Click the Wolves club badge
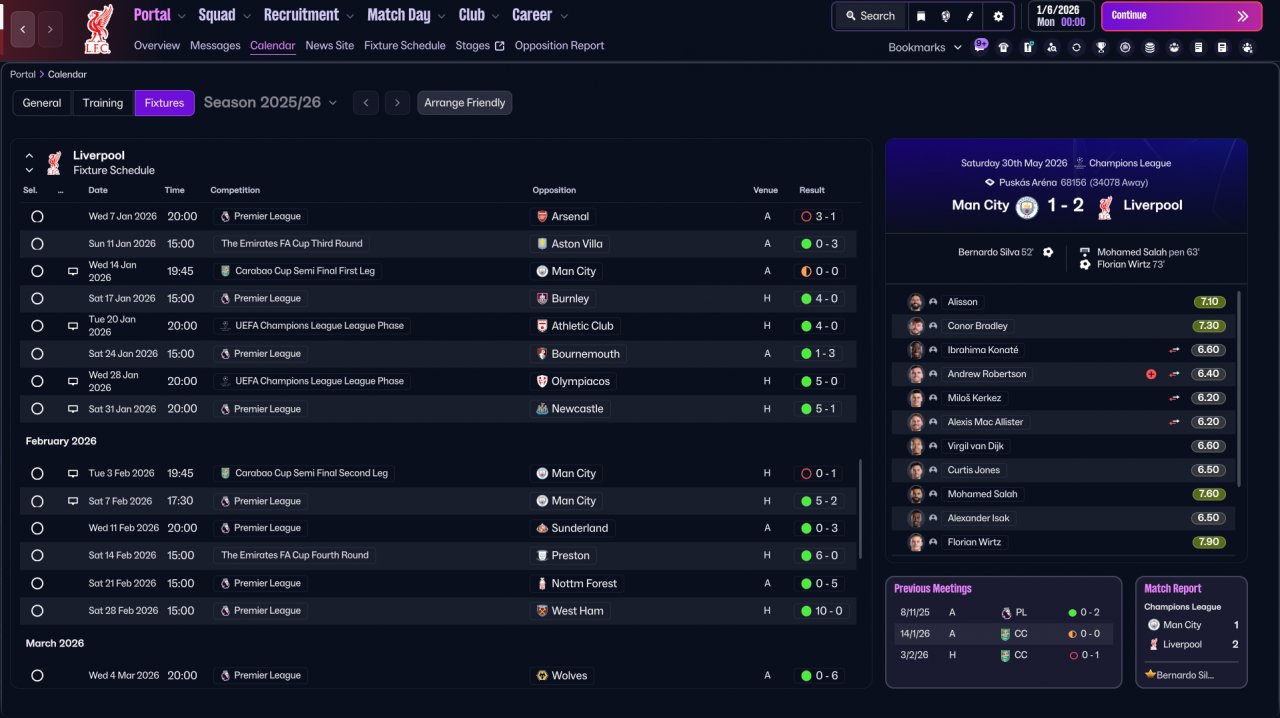Screen dimensions: 1280x718 tap(542, 676)
